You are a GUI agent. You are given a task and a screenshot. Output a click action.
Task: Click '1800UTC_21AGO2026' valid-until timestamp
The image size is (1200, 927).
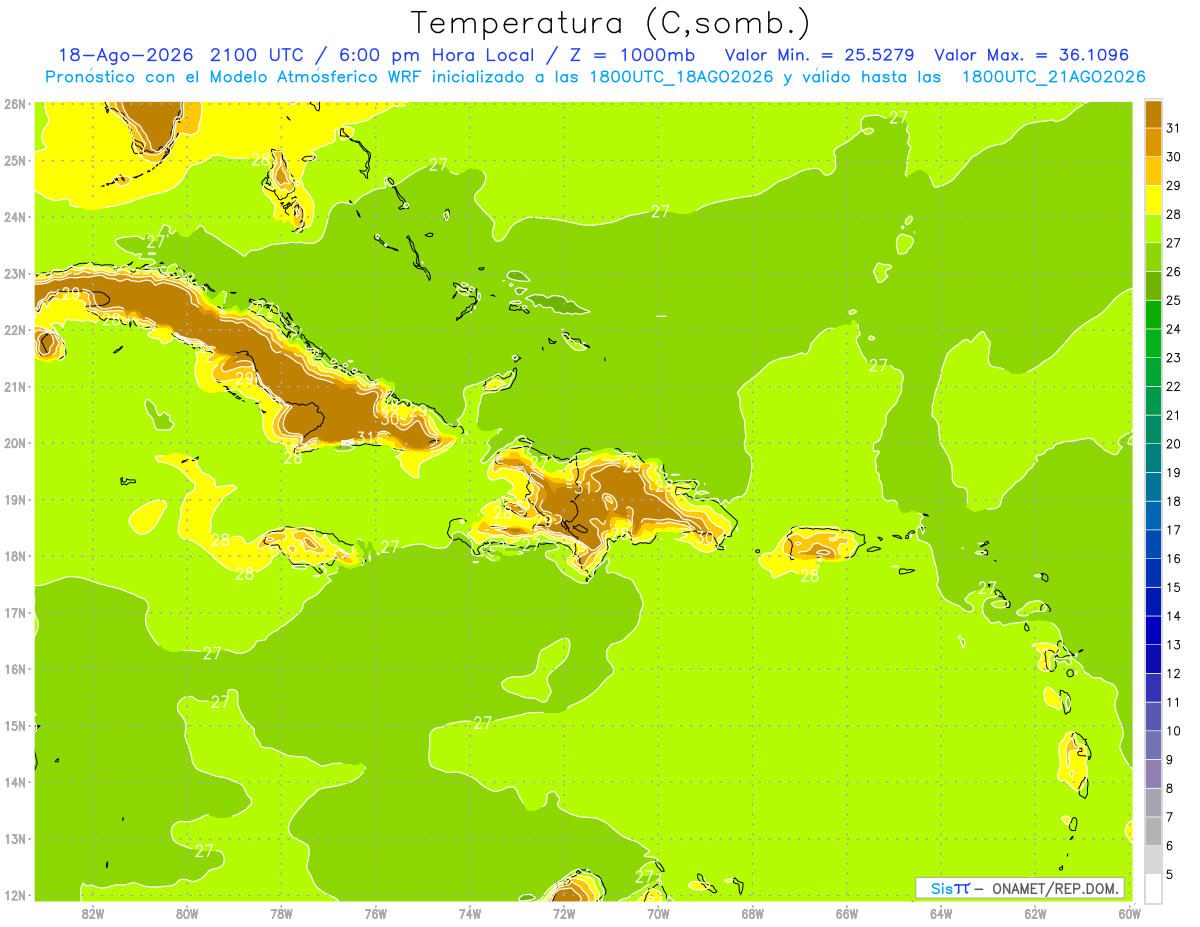pos(1053,77)
